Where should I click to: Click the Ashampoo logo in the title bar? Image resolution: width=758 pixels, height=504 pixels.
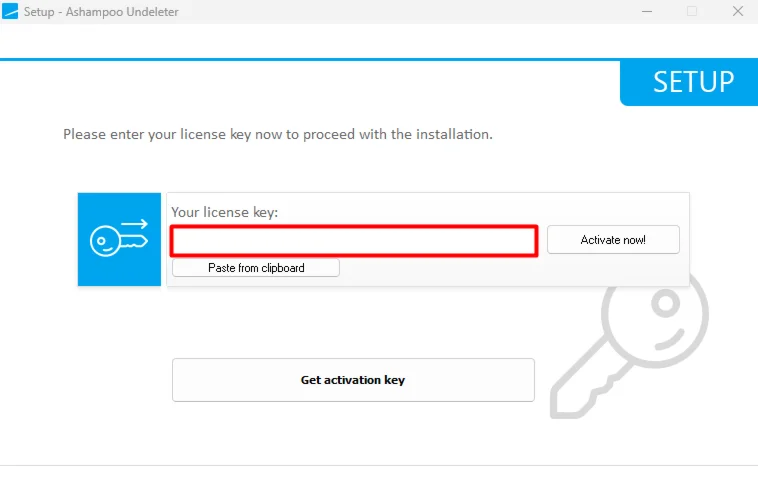13,12
